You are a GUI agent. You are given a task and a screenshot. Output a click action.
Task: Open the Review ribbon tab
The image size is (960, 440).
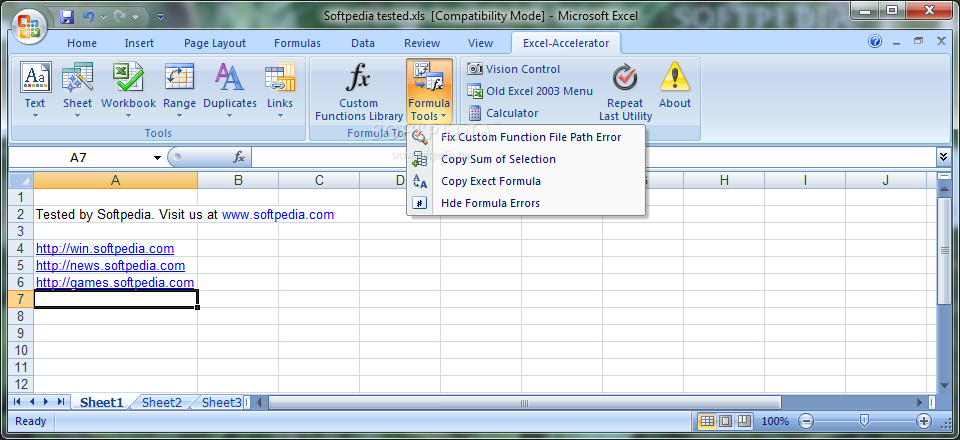pyautogui.click(x=422, y=43)
